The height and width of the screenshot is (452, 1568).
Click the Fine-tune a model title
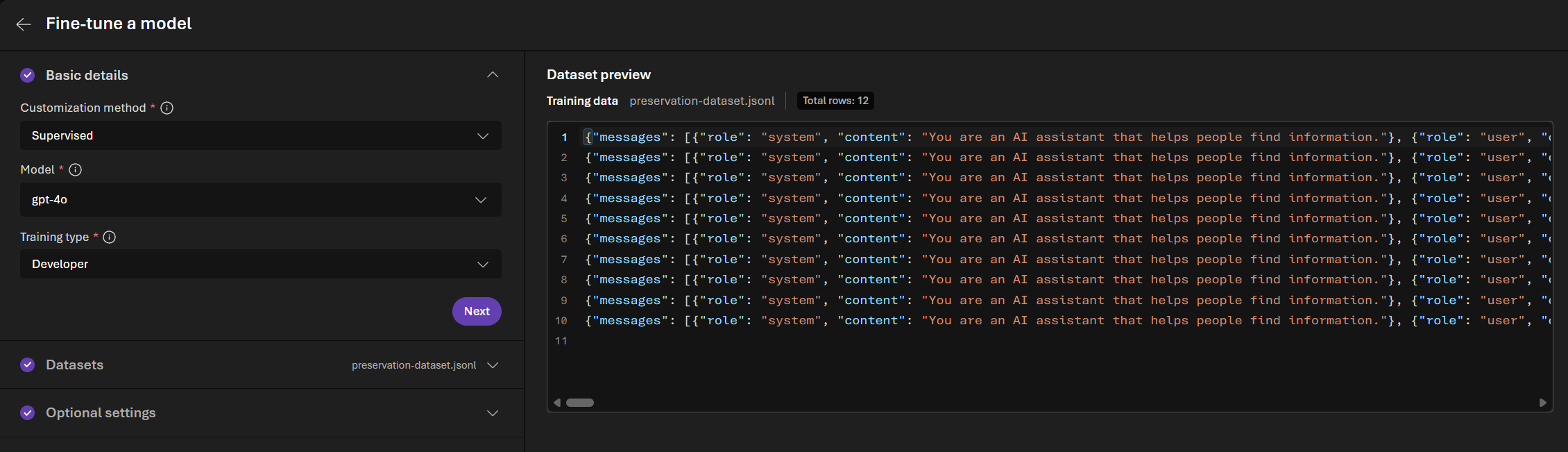pyautogui.click(x=119, y=24)
